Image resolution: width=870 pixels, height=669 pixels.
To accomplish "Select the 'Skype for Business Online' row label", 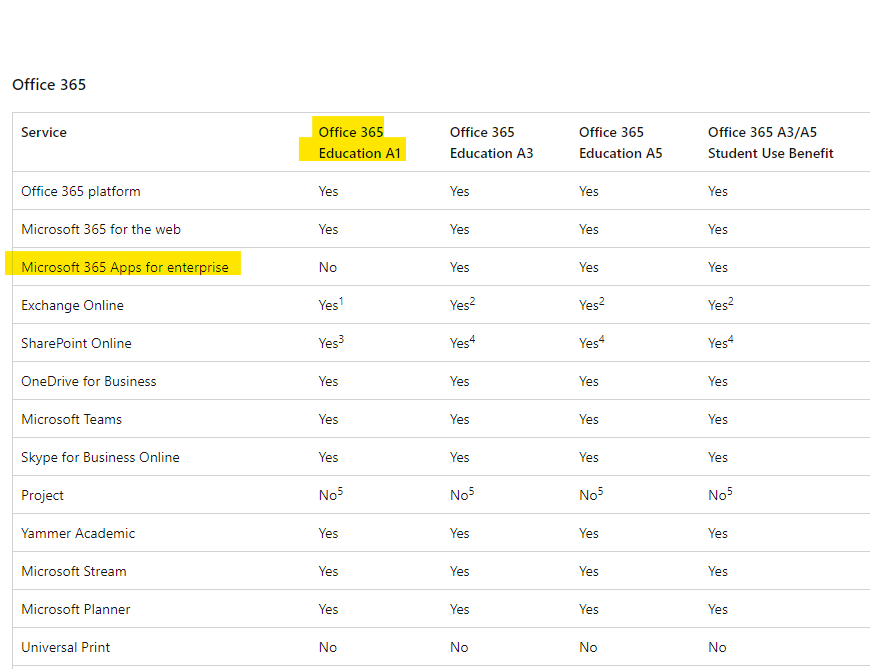I will click(x=100, y=457).
